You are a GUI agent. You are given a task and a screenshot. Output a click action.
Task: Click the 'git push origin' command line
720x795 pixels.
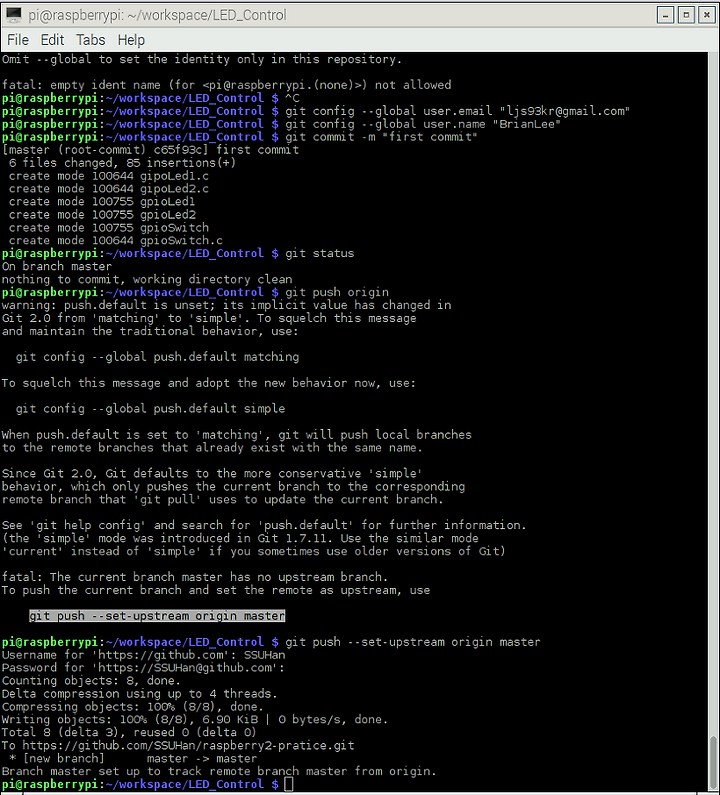point(337,292)
